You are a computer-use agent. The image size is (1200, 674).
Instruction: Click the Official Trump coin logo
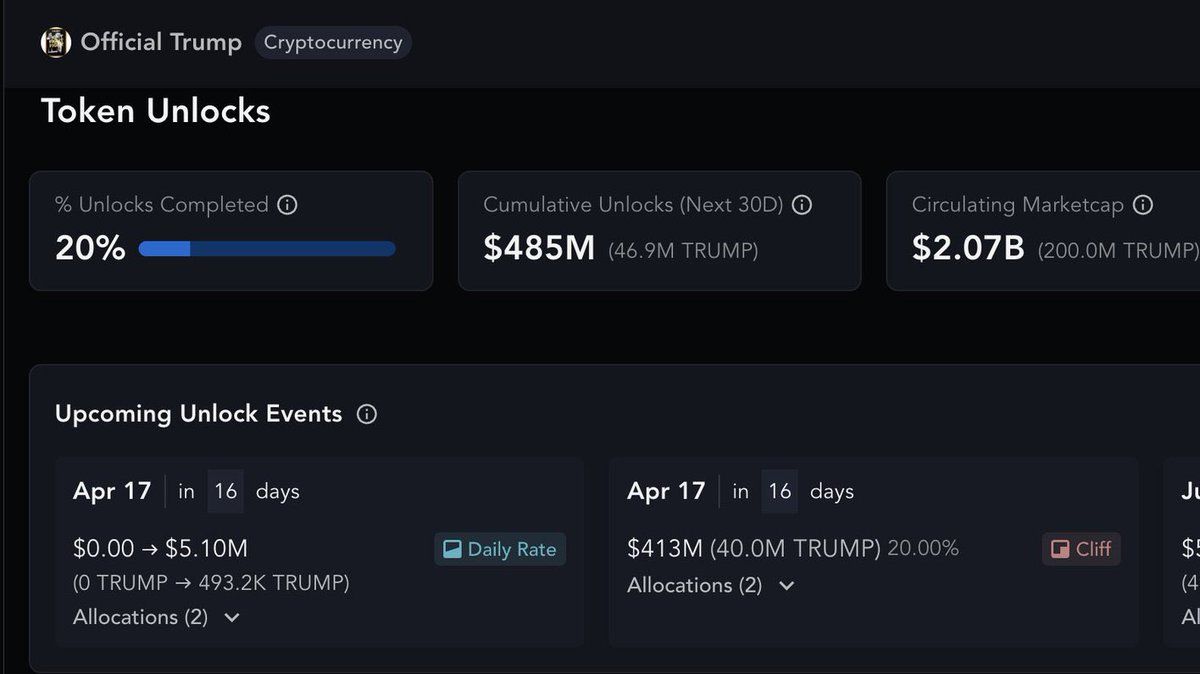55,43
